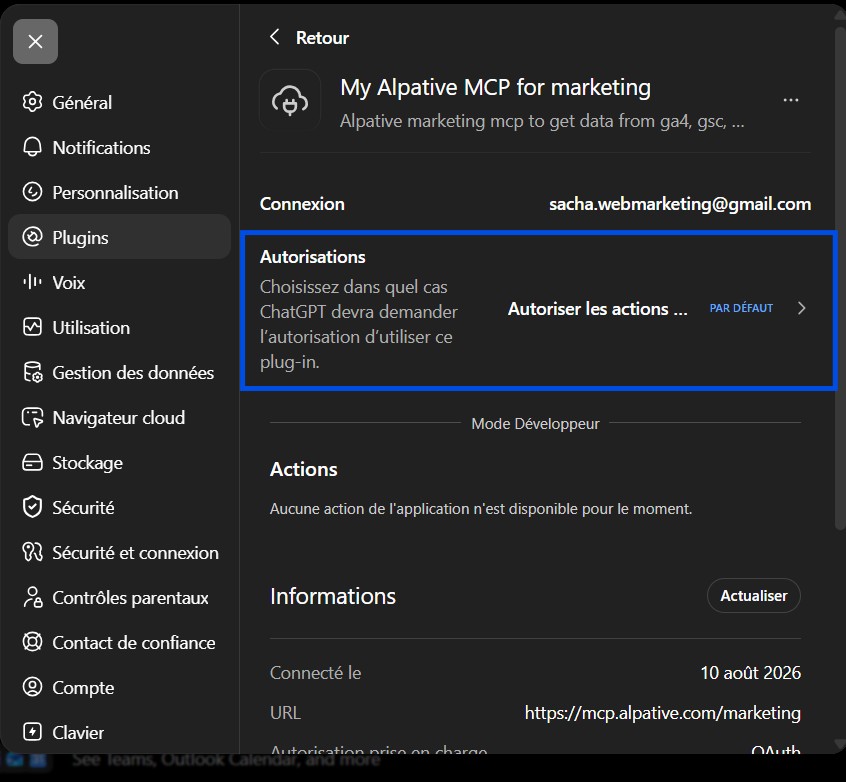Click the Actions heading

(x=304, y=470)
